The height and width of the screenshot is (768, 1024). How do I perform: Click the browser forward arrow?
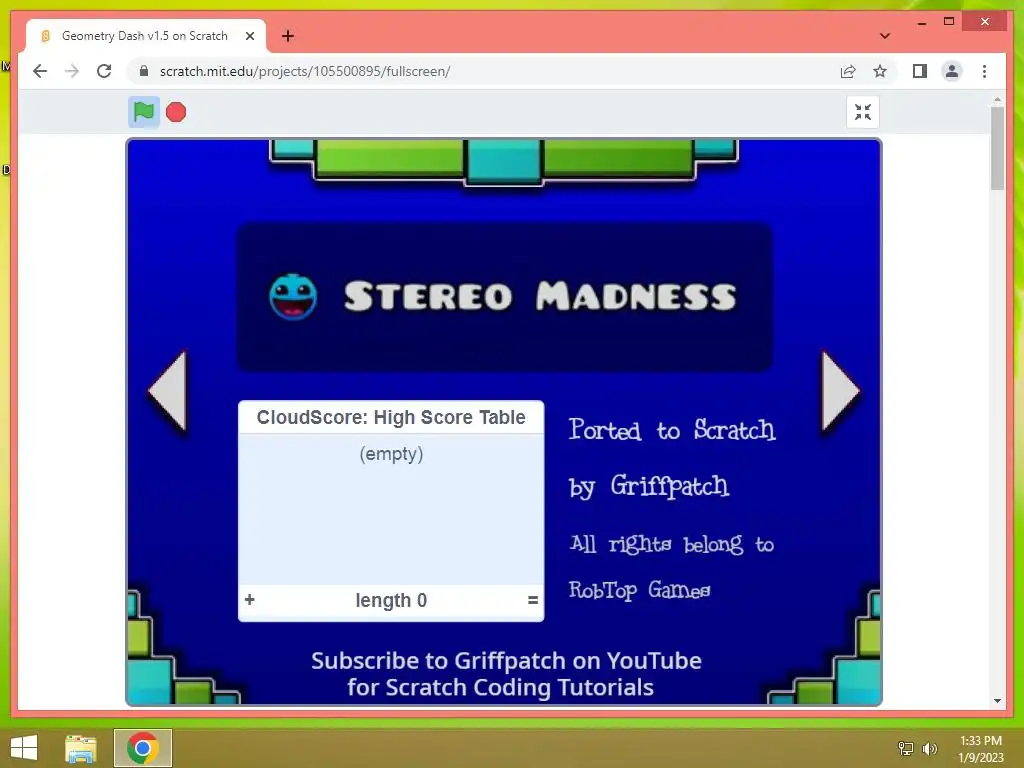point(72,71)
